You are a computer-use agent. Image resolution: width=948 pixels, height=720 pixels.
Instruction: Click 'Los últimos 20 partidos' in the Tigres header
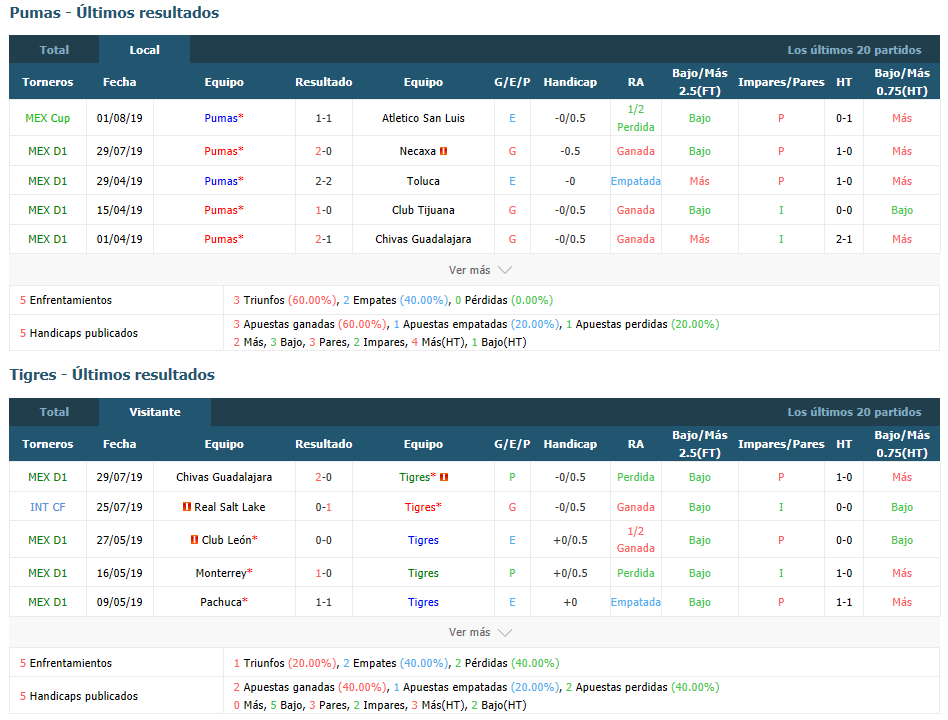[x=854, y=412]
